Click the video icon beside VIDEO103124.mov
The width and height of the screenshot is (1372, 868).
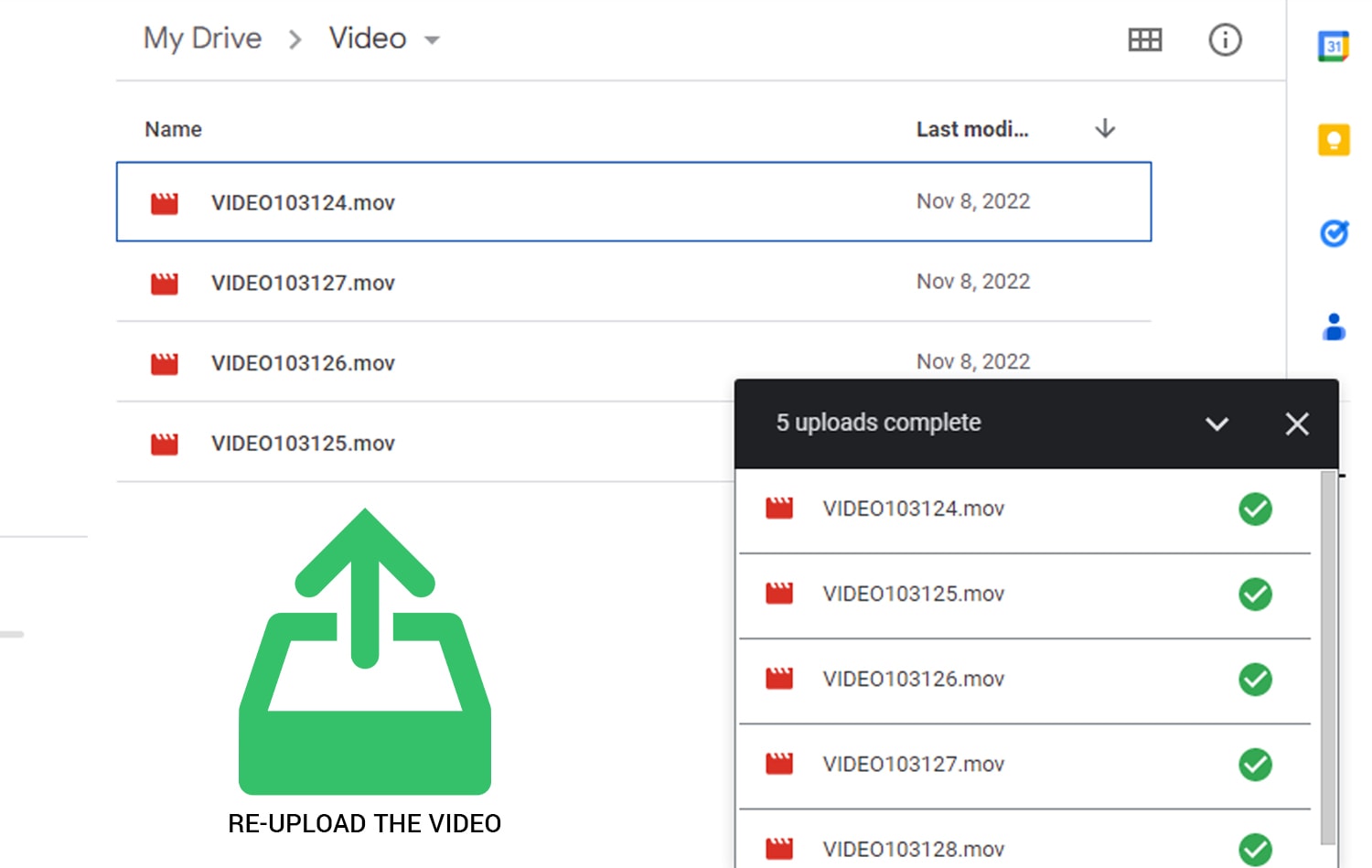tap(164, 203)
